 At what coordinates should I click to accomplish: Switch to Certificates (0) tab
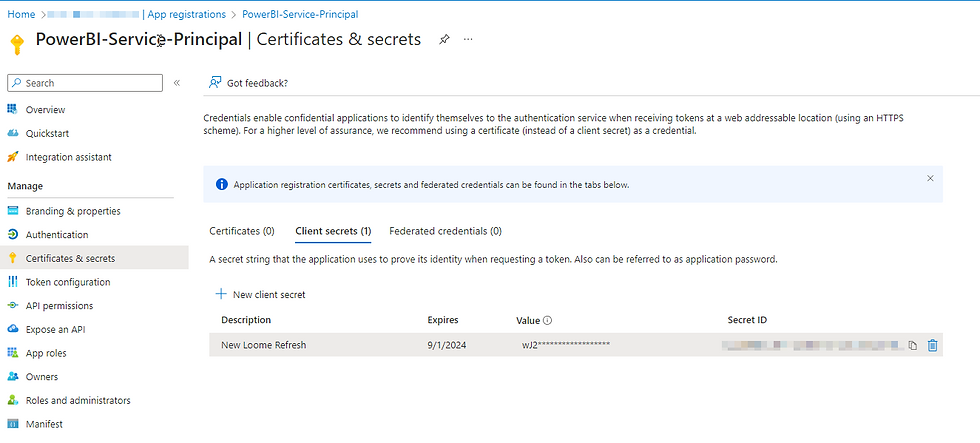[242, 231]
